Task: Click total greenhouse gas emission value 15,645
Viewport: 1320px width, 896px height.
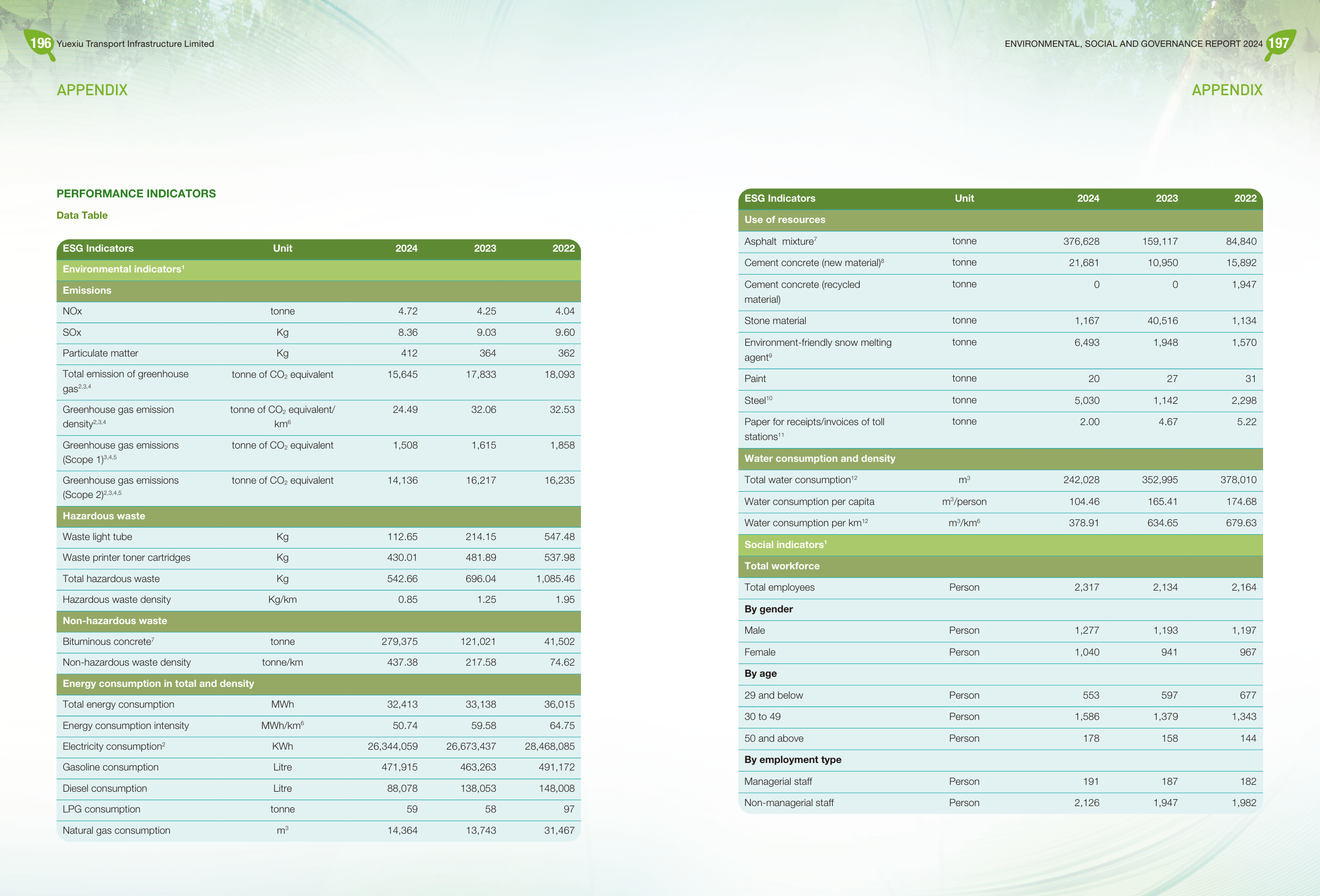Action: coord(403,375)
